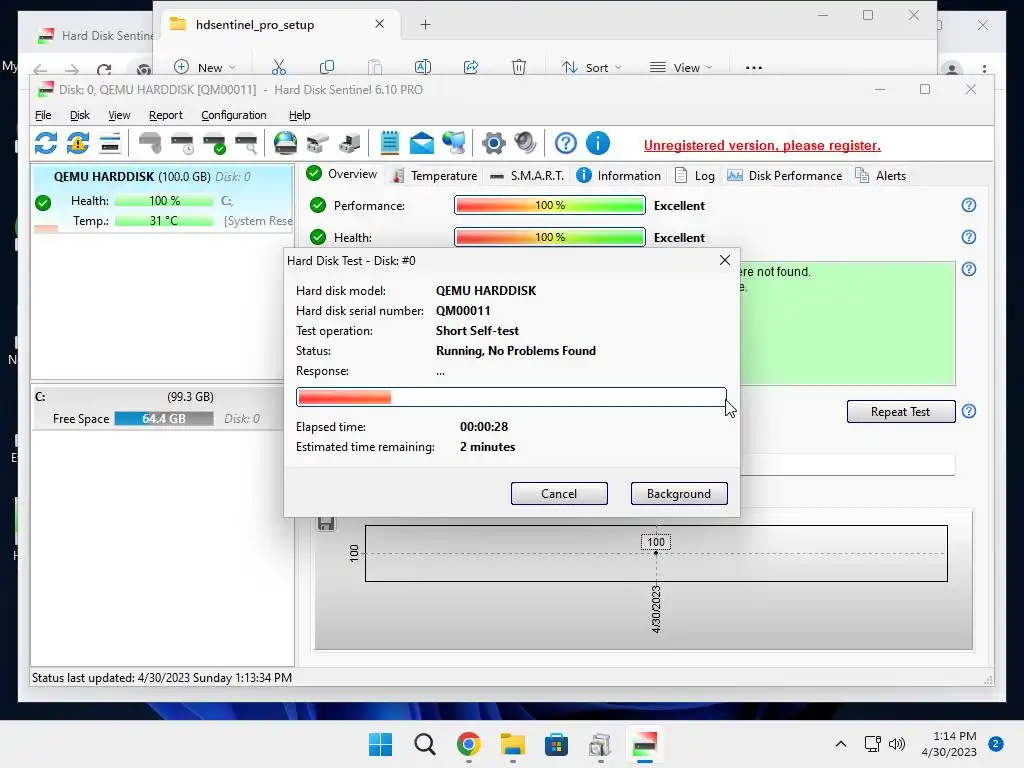
Task: Select QEMU HARDDISK in disk list
Action: (163, 199)
